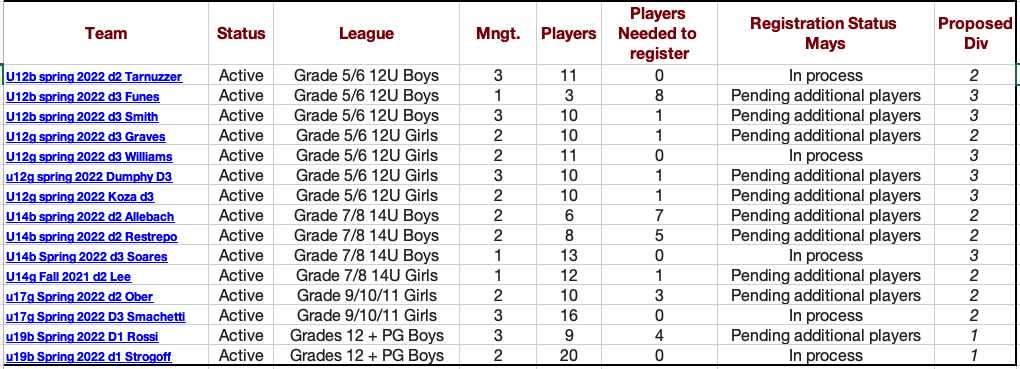Open the u19b Spring 2022 d1 Strogoff link

[88, 357]
